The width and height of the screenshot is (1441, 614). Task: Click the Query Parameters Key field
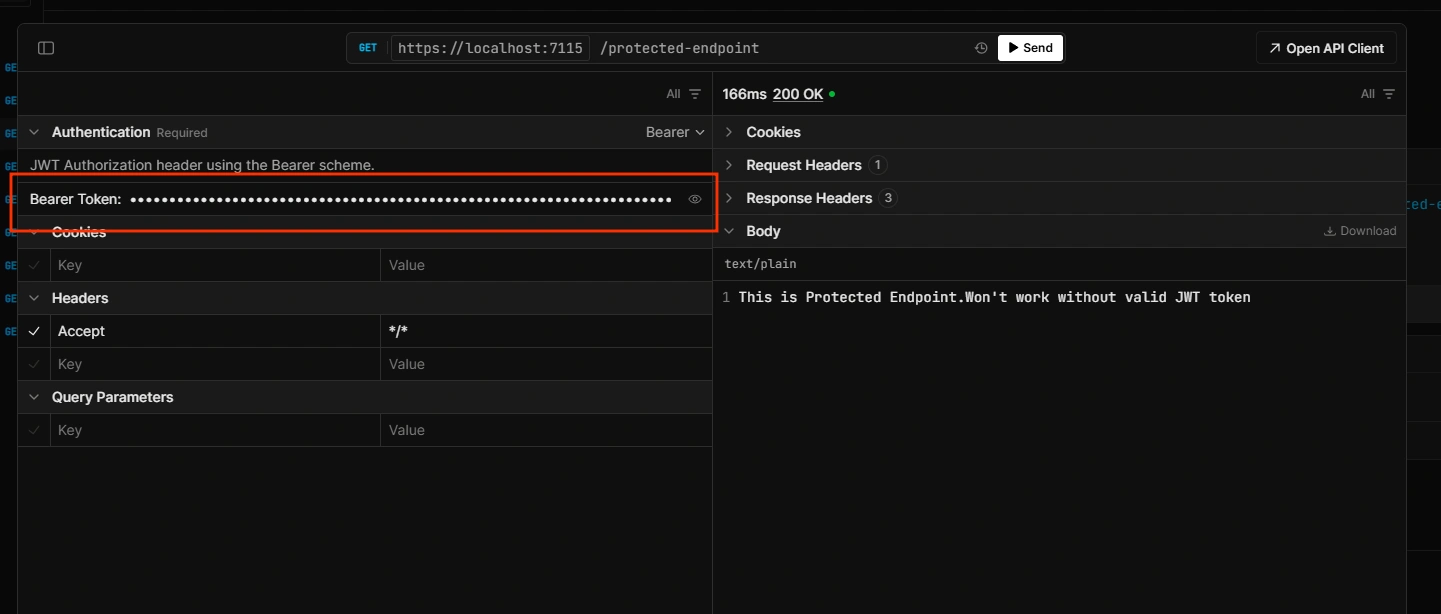pyautogui.click(x=215, y=430)
